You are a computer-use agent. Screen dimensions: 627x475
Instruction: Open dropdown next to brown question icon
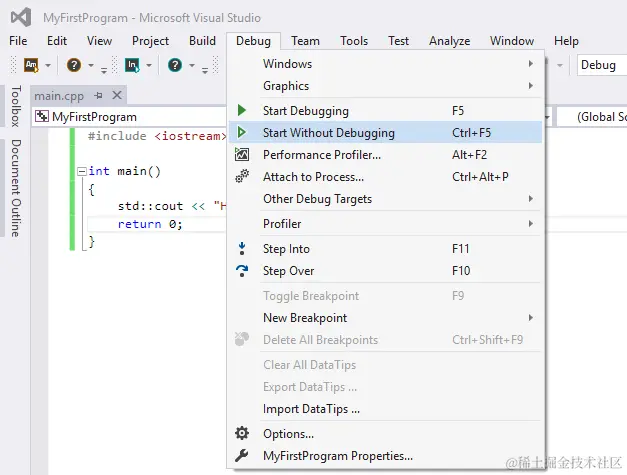(91, 65)
